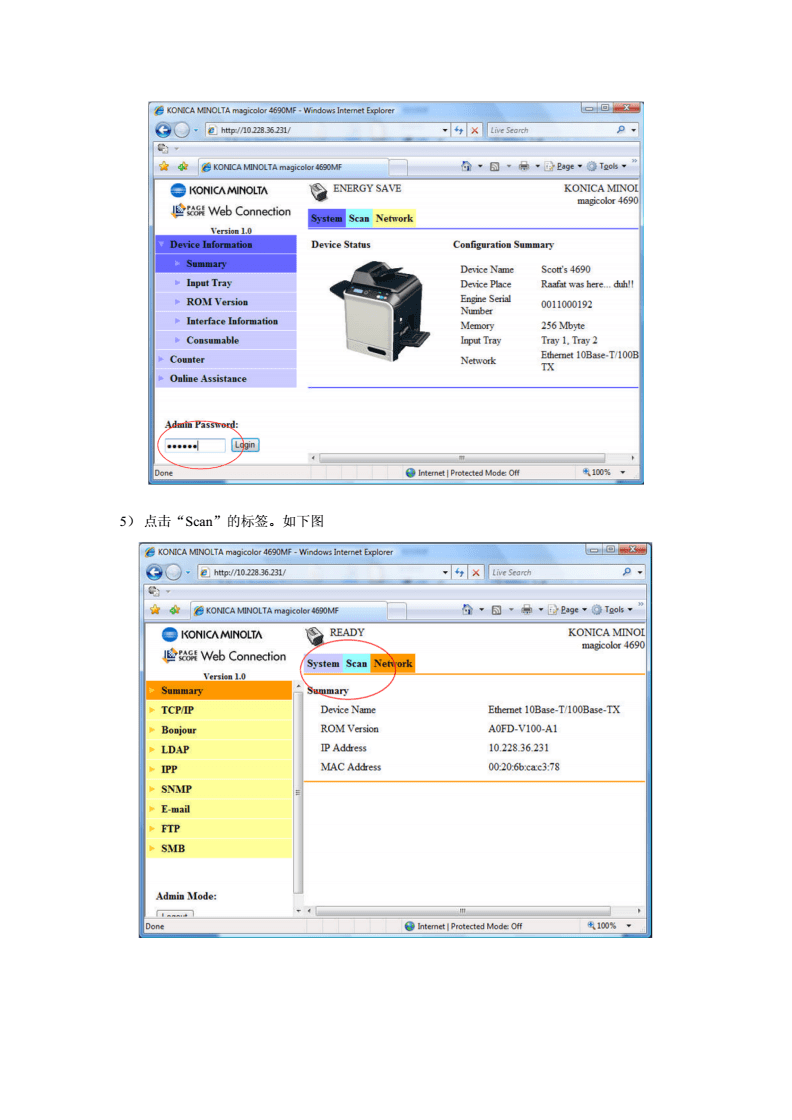Image resolution: width=792 pixels, height=1120 pixels.
Task: Click address bar URL in top window
Action: pos(256,130)
